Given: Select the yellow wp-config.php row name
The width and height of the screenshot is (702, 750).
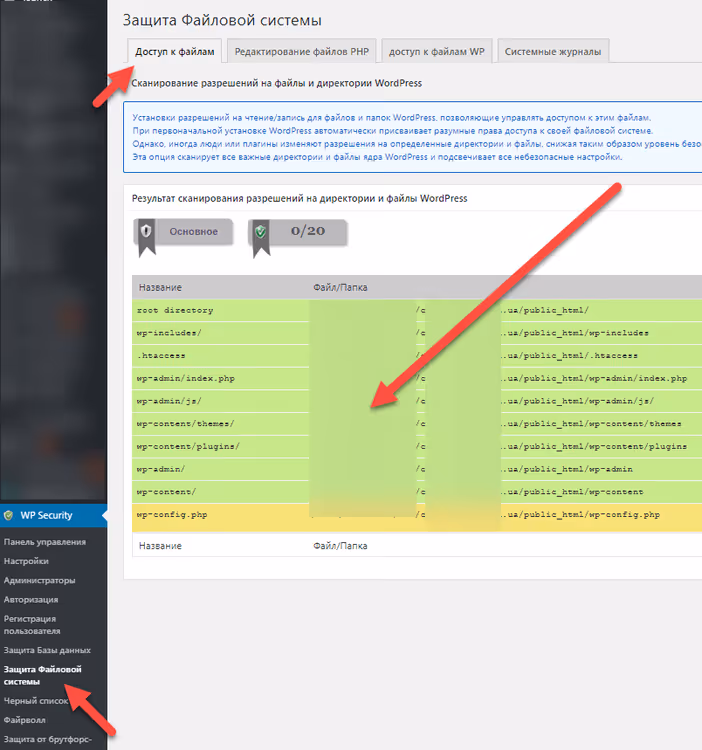Looking at the screenshot, I should [172, 515].
